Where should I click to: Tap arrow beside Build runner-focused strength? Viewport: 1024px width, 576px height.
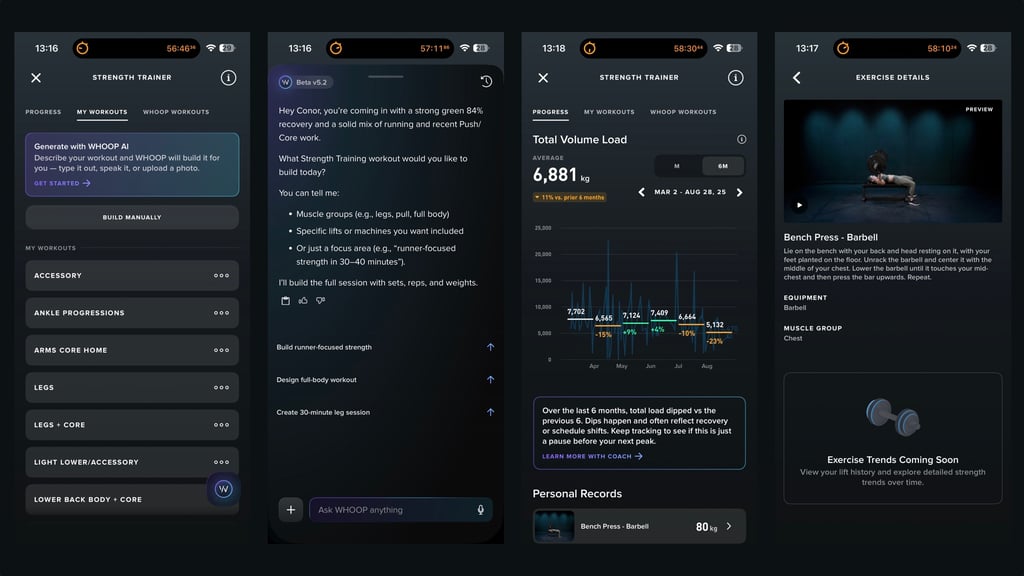pos(490,347)
